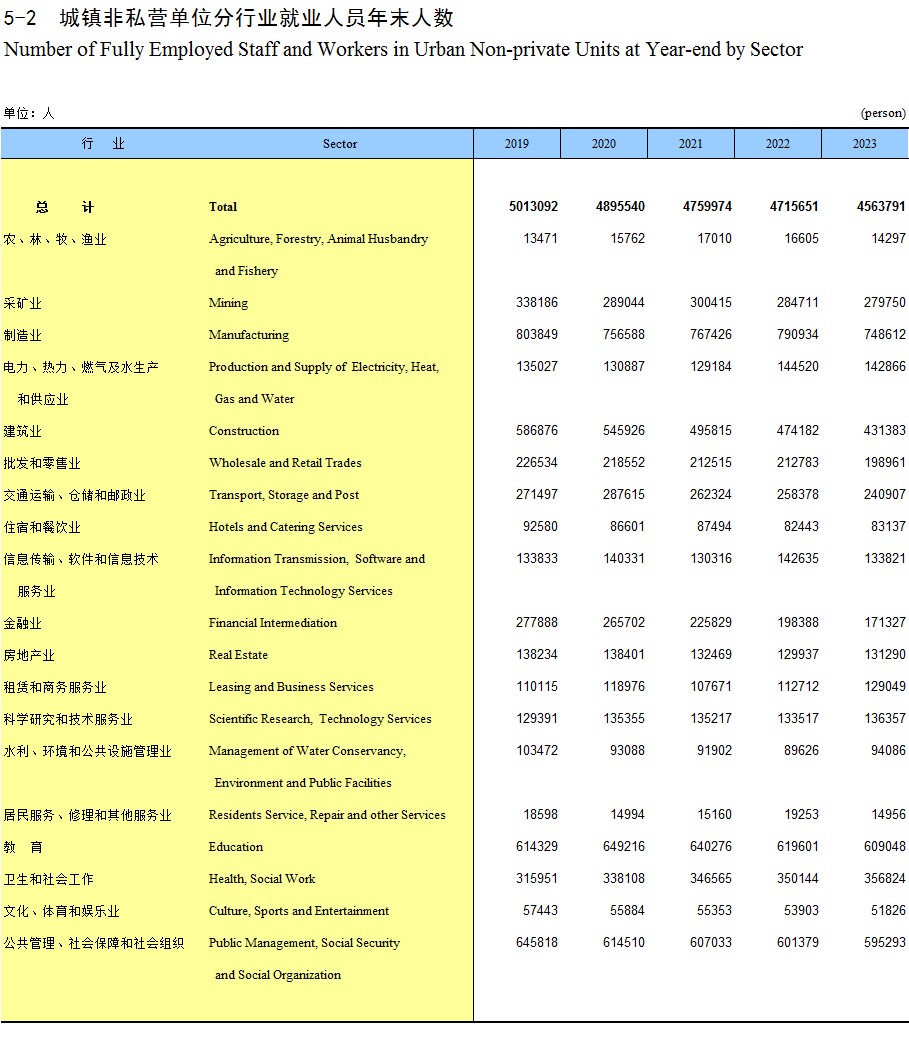Viewport: 909px width, 1055px height.
Task: Select the 金融业 Chinese label
Action: click(22, 623)
